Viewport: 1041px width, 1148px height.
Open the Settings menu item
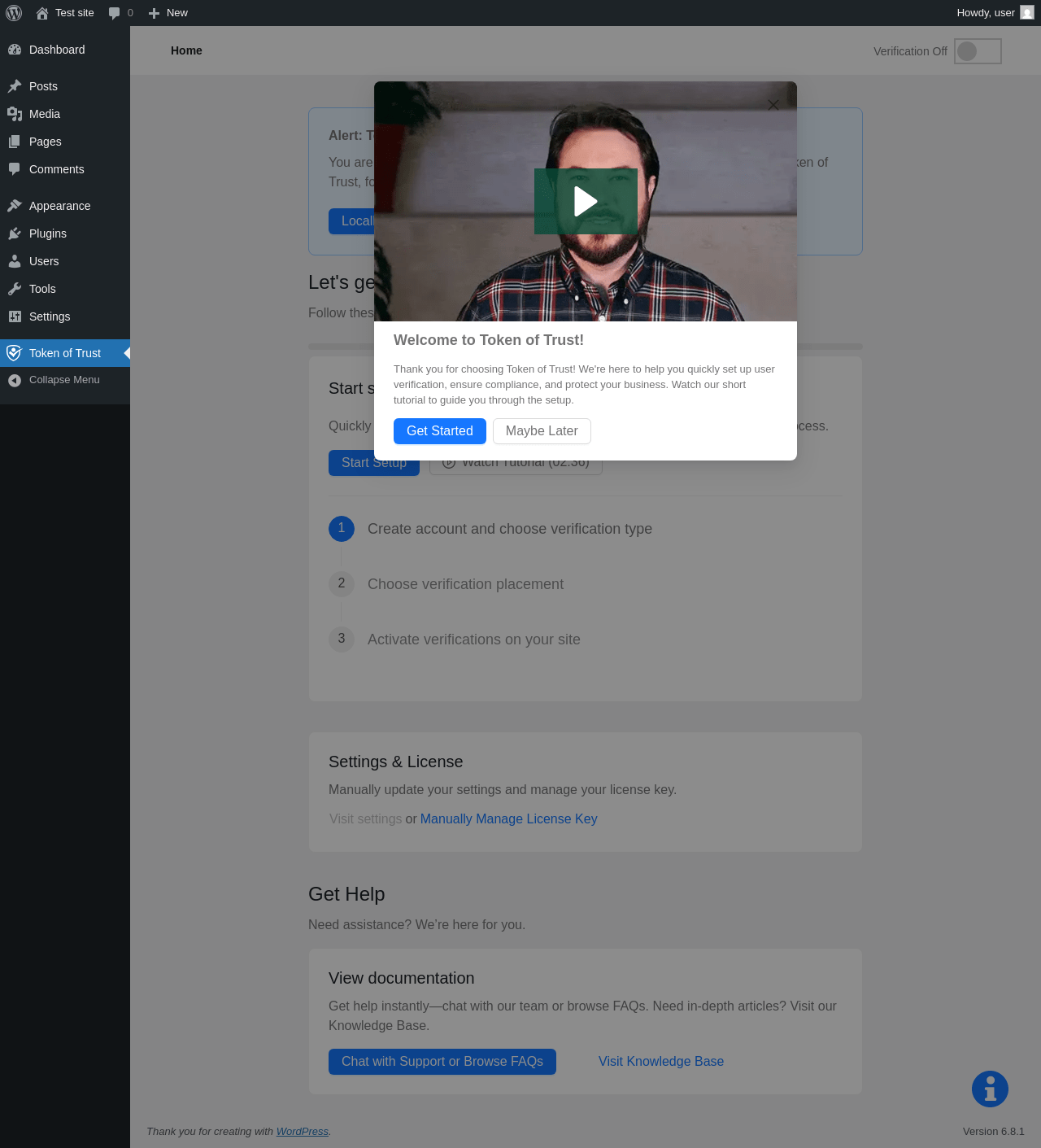click(50, 316)
